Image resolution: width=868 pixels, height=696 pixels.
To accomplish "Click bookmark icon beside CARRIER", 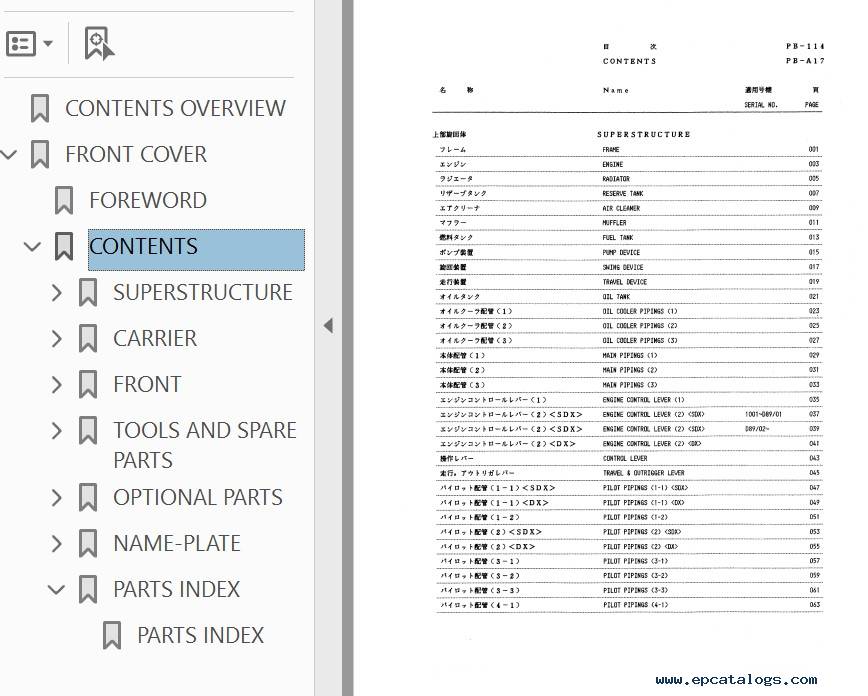I will click(88, 338).
